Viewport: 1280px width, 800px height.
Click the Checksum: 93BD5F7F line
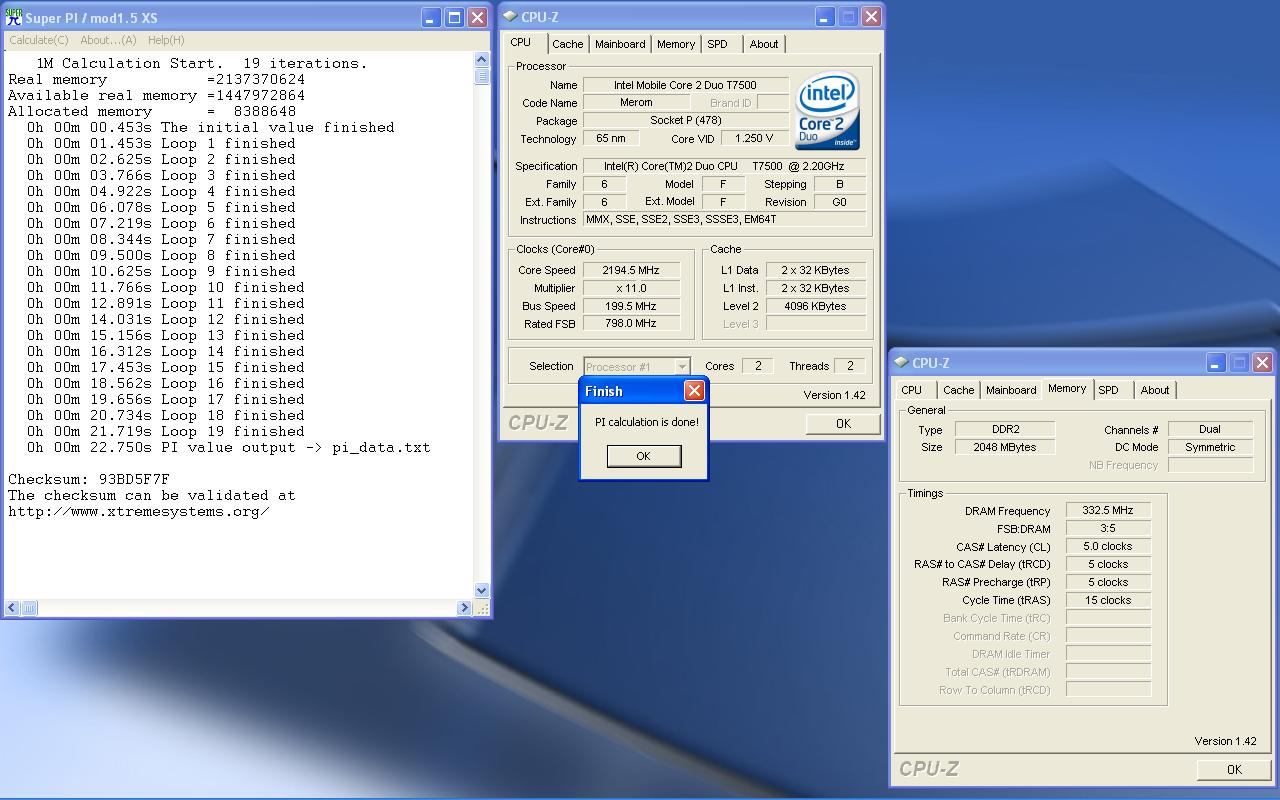[x=89, y=479]
